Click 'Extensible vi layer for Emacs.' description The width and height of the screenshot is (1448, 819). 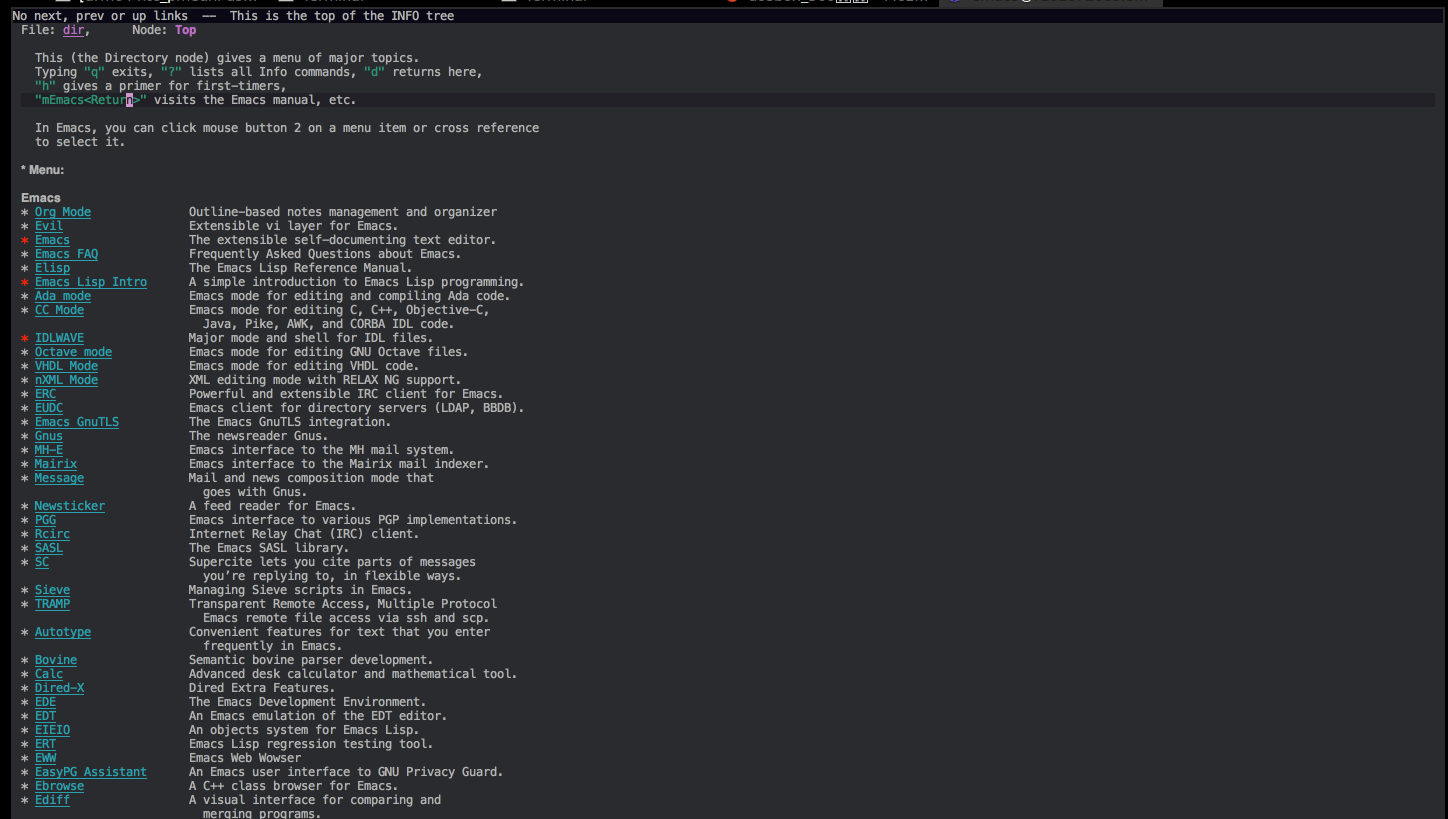(x=293, y=226)
